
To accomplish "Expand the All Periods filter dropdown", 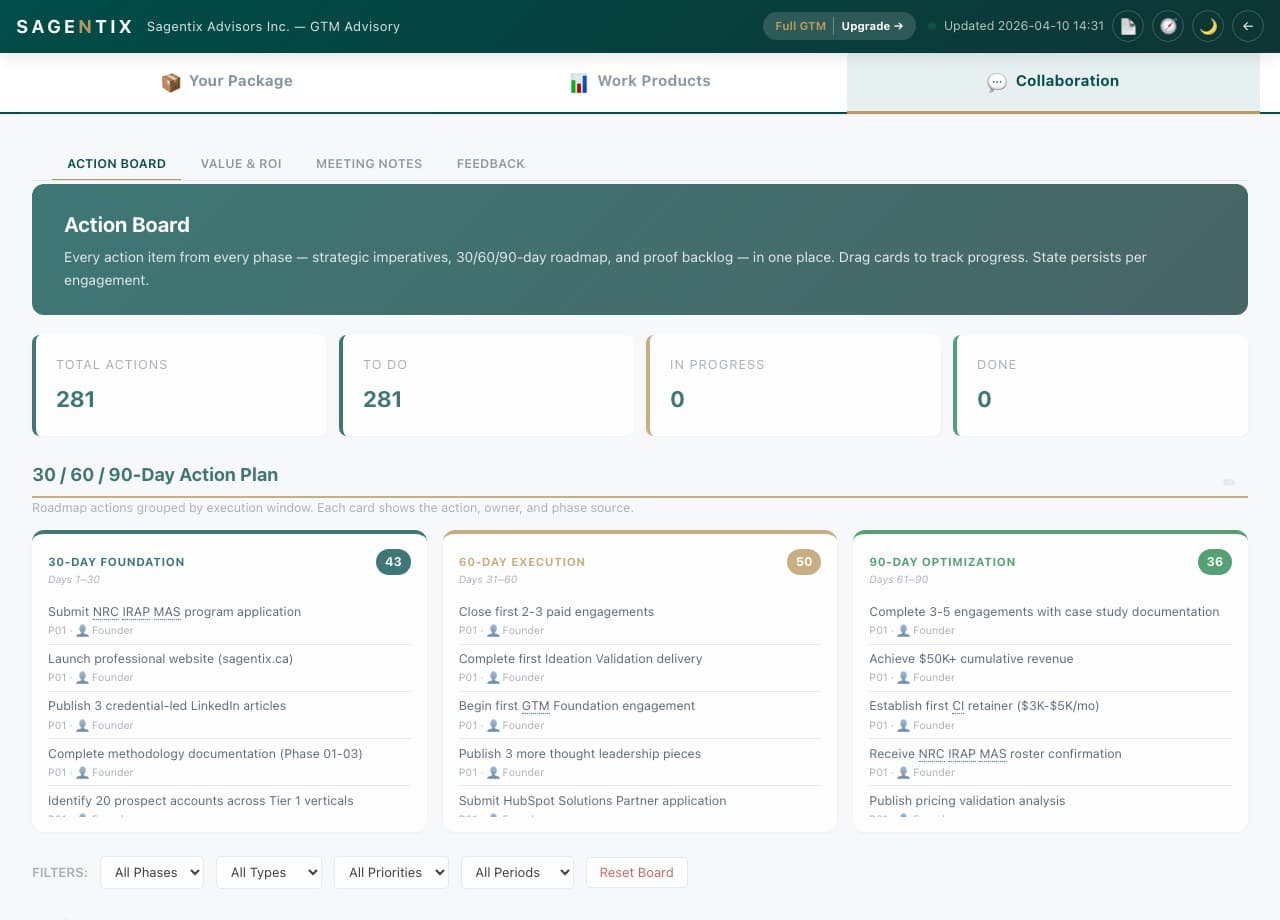I will [x=517, y=872].
